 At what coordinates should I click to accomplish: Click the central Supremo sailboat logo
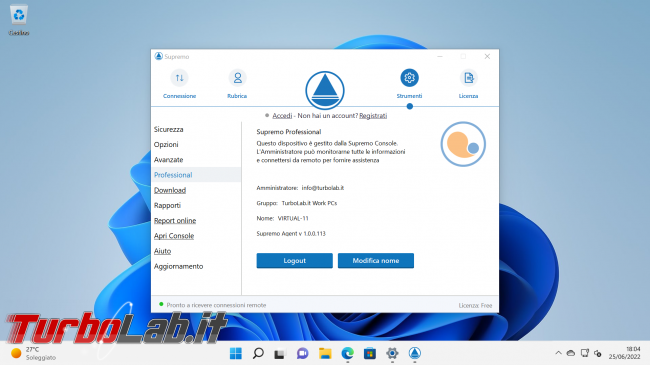(x=325, y=90)
